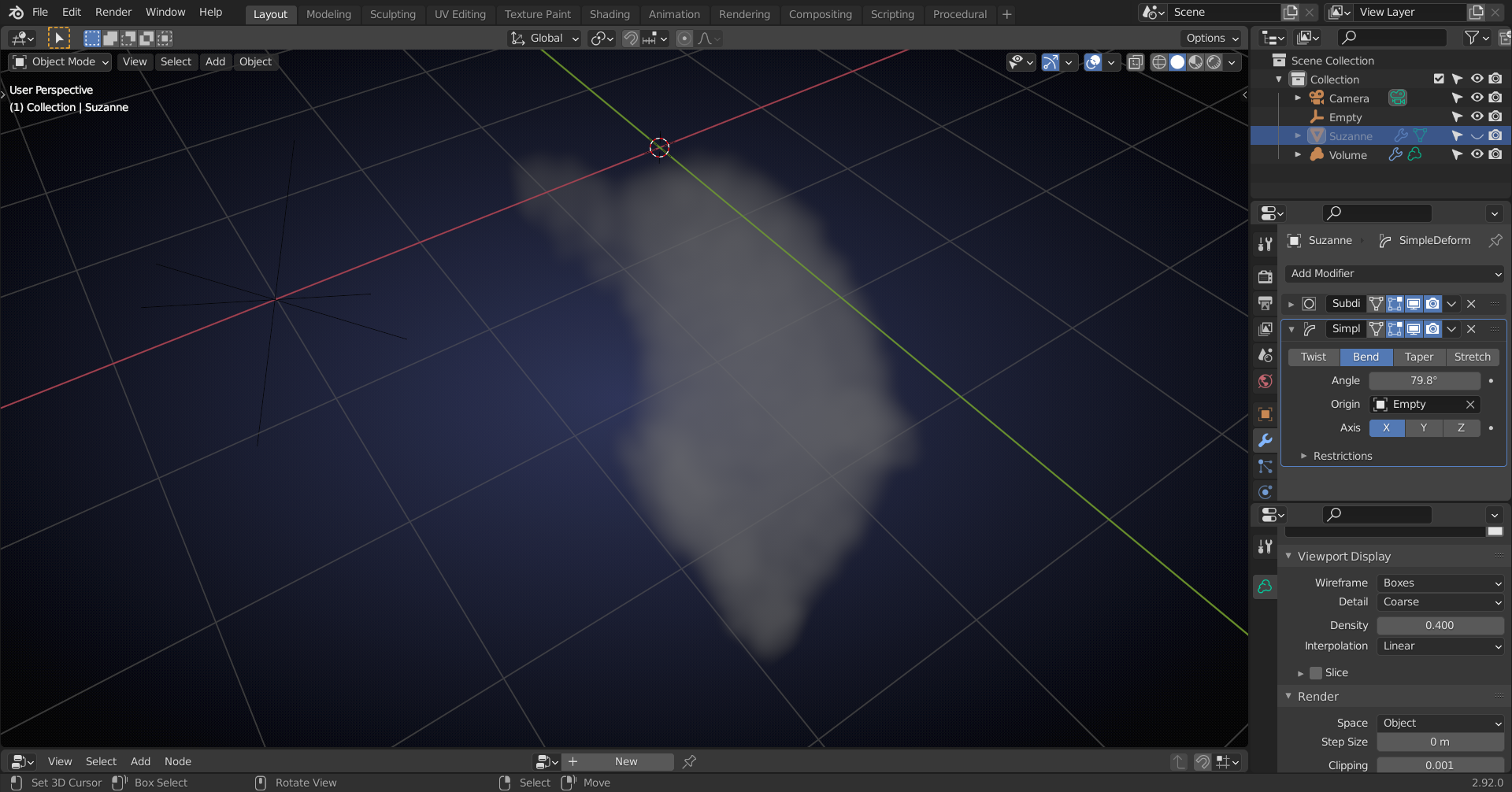Hide Camera in viewport via eye icon

point(1477,98)
